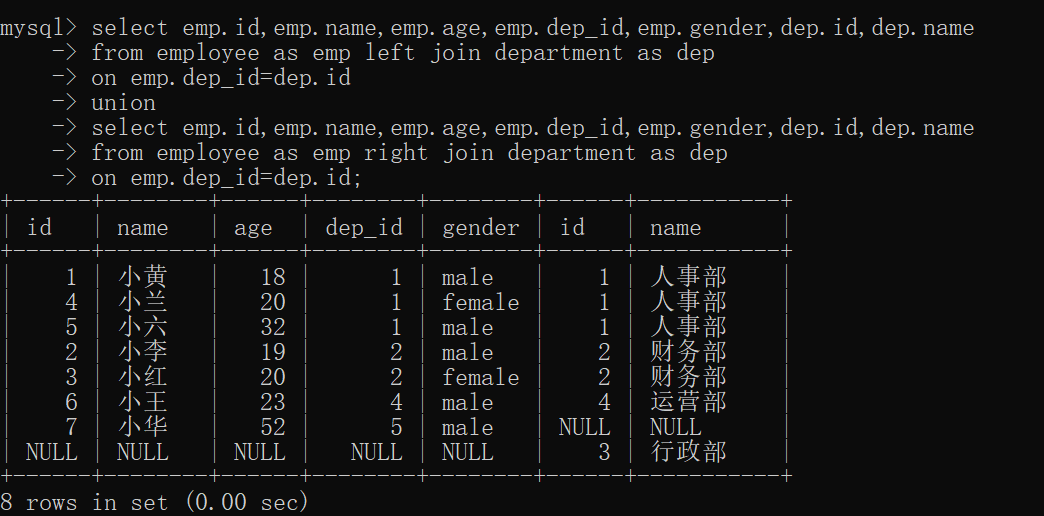This screenshot has width=1044, height=516.
Task: Click 'left join' in the query
Action: (x=423, y=53)
